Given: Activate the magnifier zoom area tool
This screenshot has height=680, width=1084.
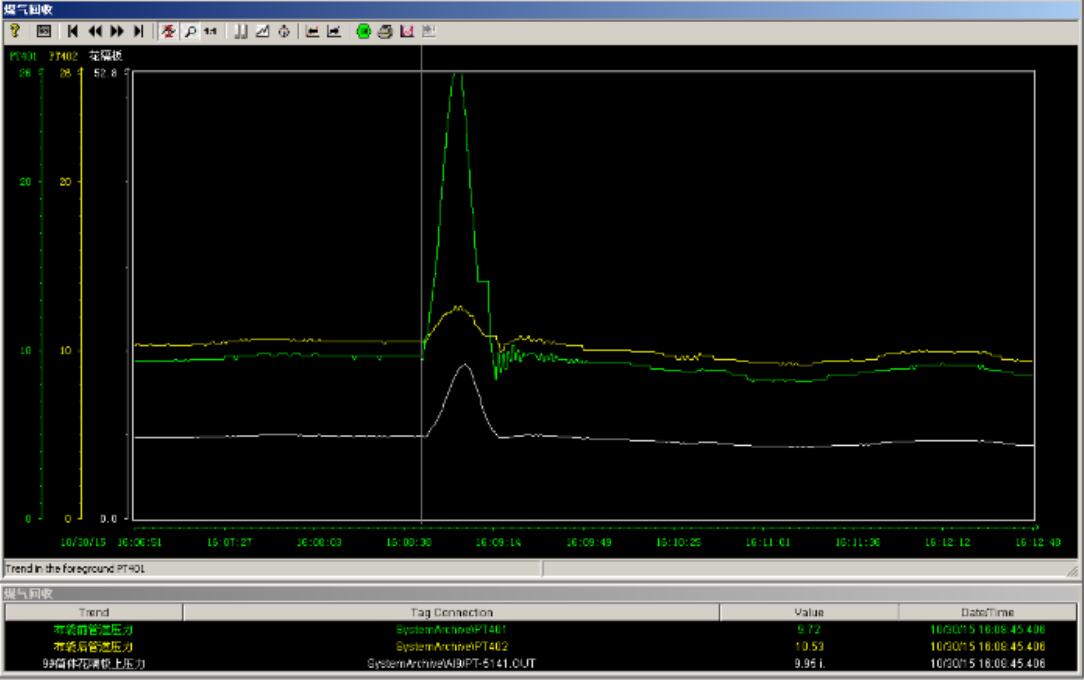Looking at the screenshot, I should tap(190, 31).
